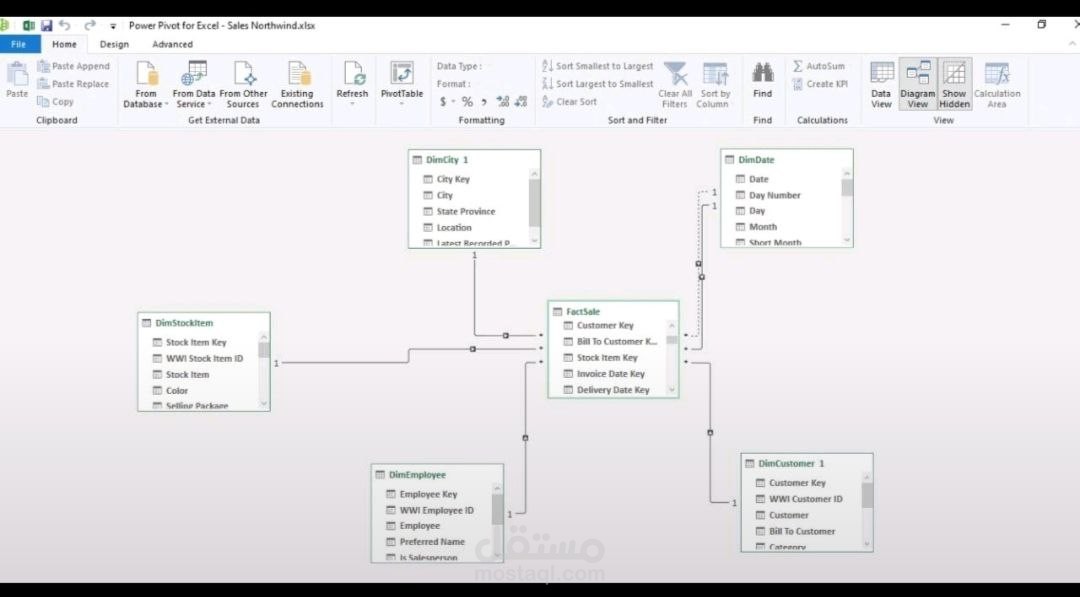The width and height of the screenshot is (1080, 597).
Task: Open the From Database dropdown
Action: pyautogui.click(x=145, y=85)
